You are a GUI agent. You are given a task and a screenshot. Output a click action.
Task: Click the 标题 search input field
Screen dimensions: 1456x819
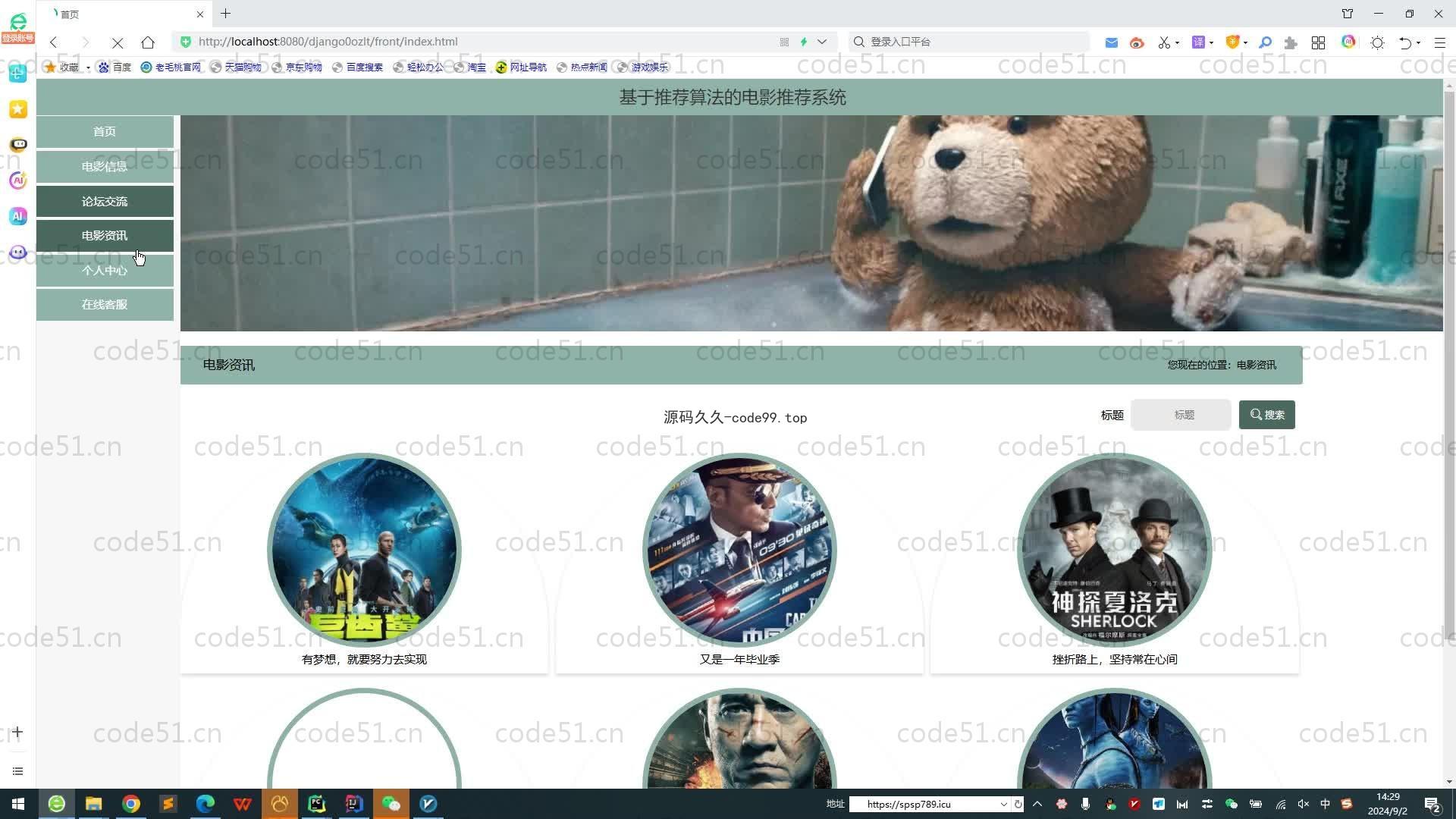[x=1181, y=415]
